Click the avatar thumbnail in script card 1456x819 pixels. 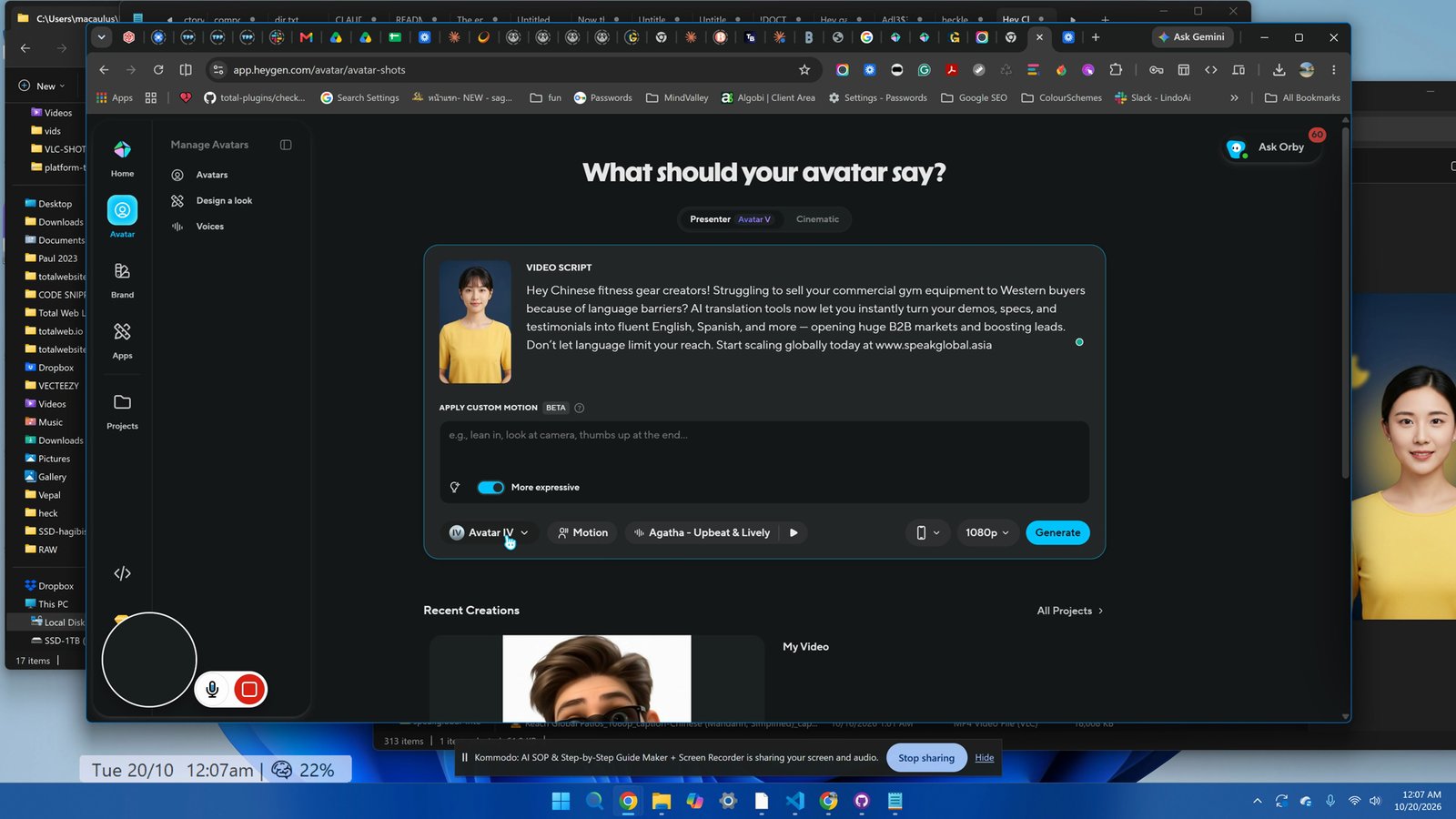click(475, 322)
